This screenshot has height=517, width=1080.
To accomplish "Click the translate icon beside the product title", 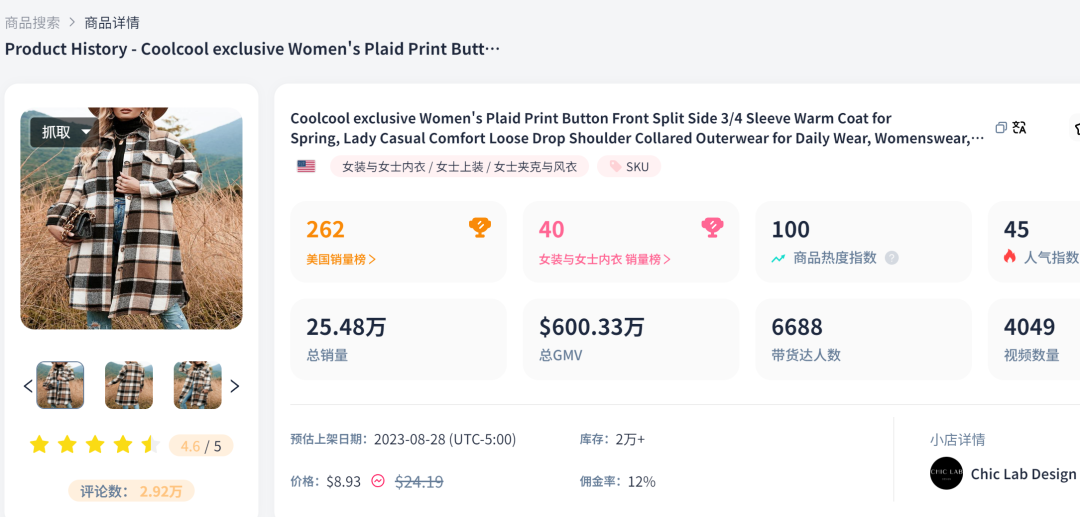I will coord(1019,127).
